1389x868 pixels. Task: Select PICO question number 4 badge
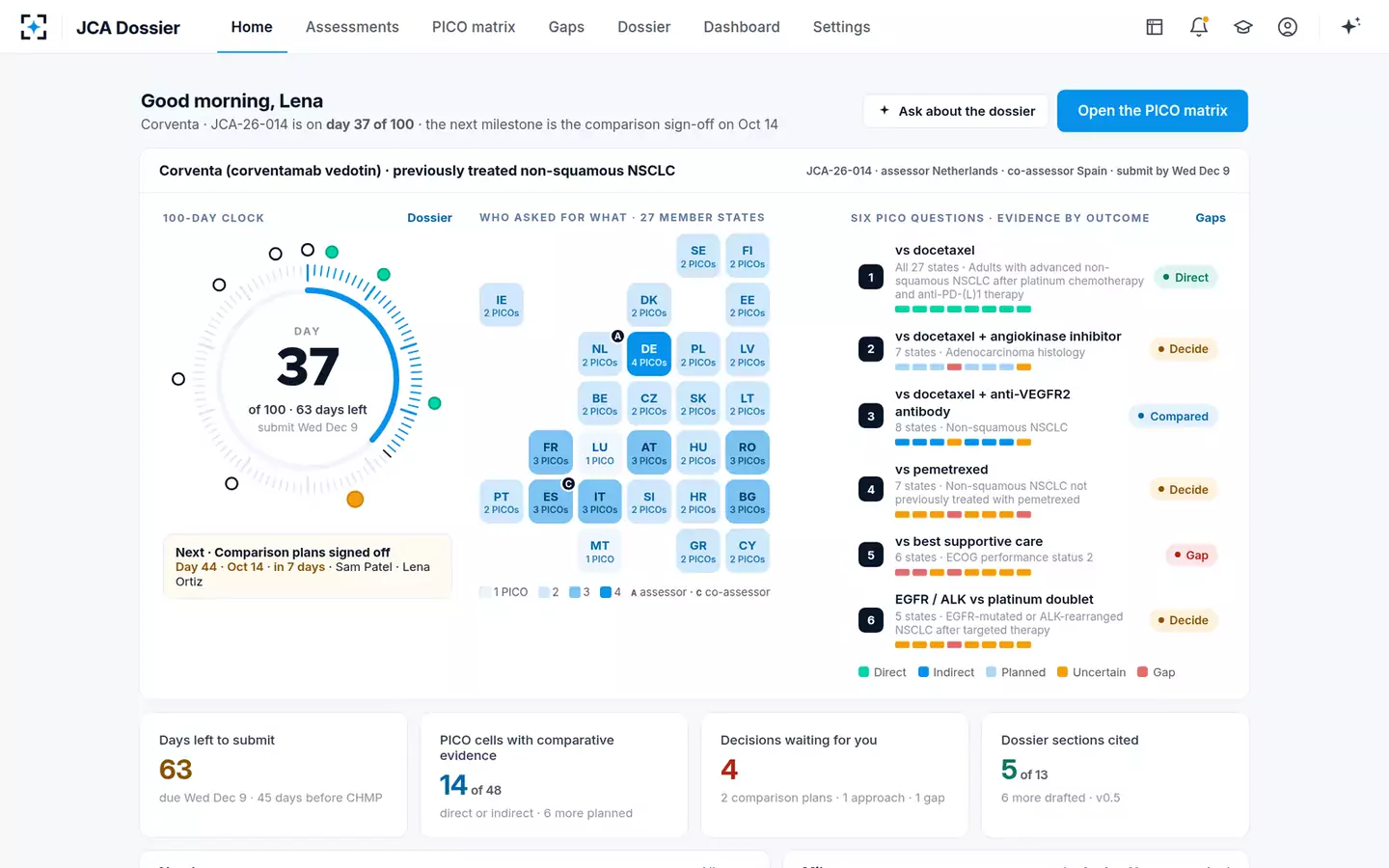point(871,490)
